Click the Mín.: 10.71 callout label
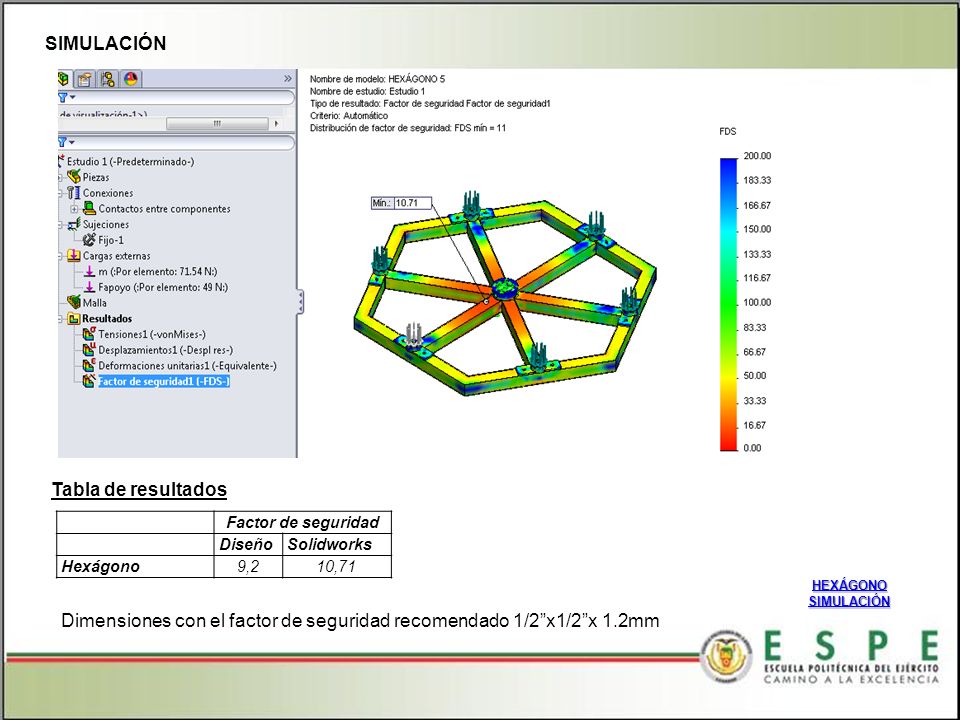960x720 pixels. pos(402,203)
